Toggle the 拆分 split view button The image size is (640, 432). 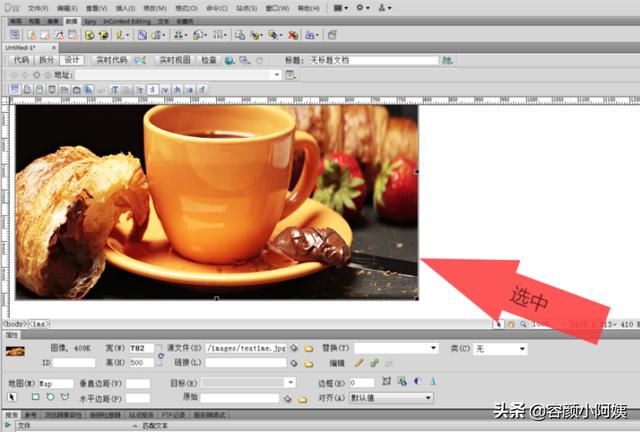click(x=46, y=60)
